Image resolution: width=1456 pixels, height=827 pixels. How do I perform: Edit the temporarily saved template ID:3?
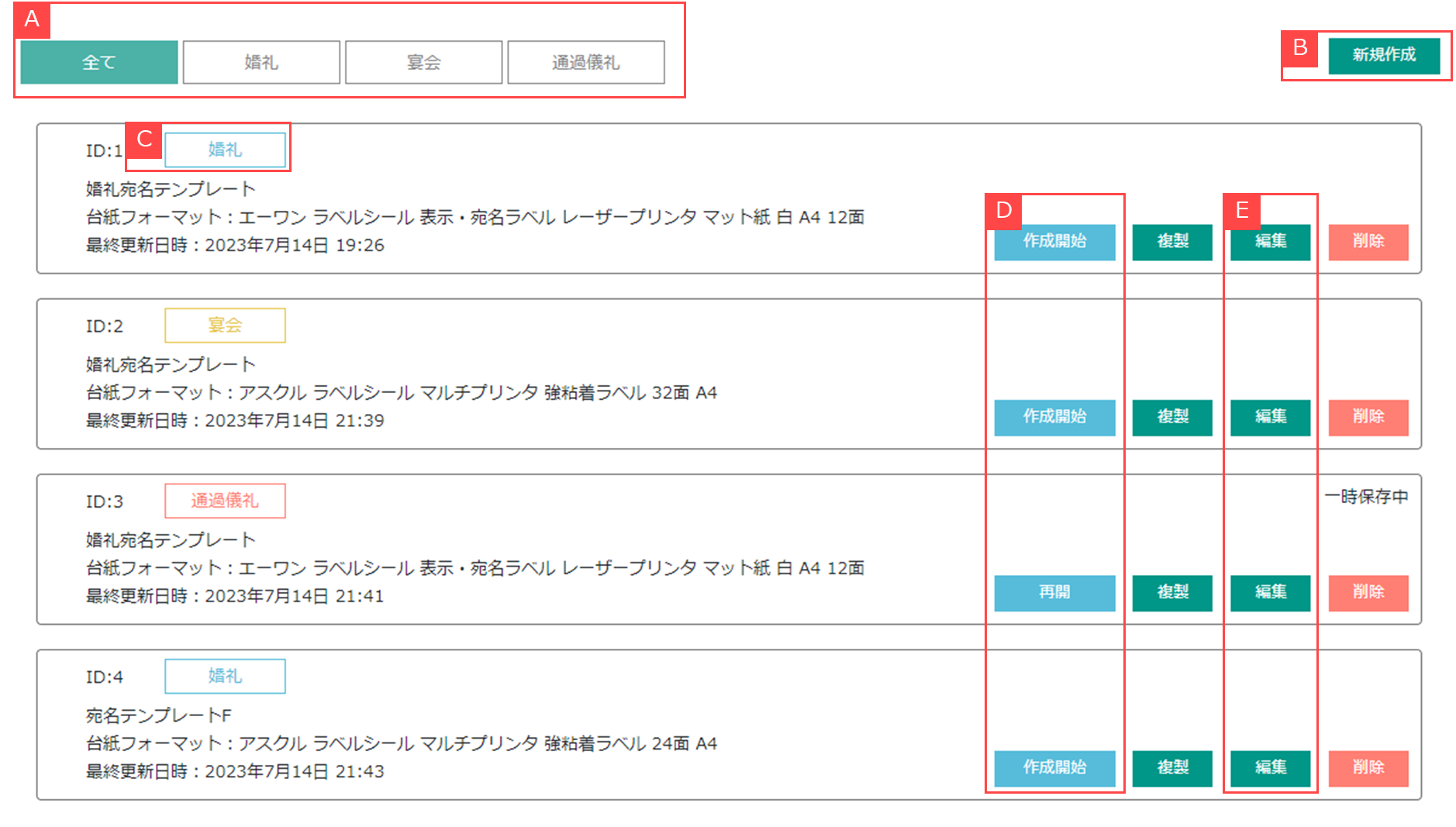pos(1270,593)
